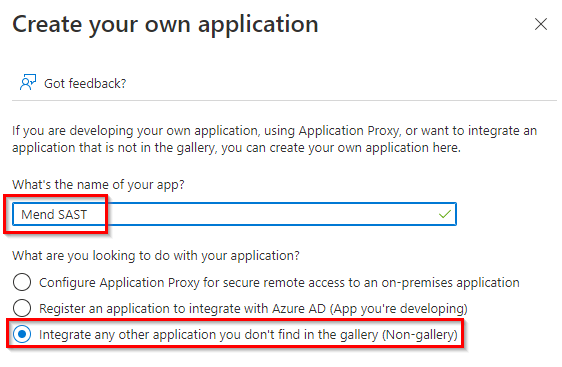Click the feedback person icon

28,82
